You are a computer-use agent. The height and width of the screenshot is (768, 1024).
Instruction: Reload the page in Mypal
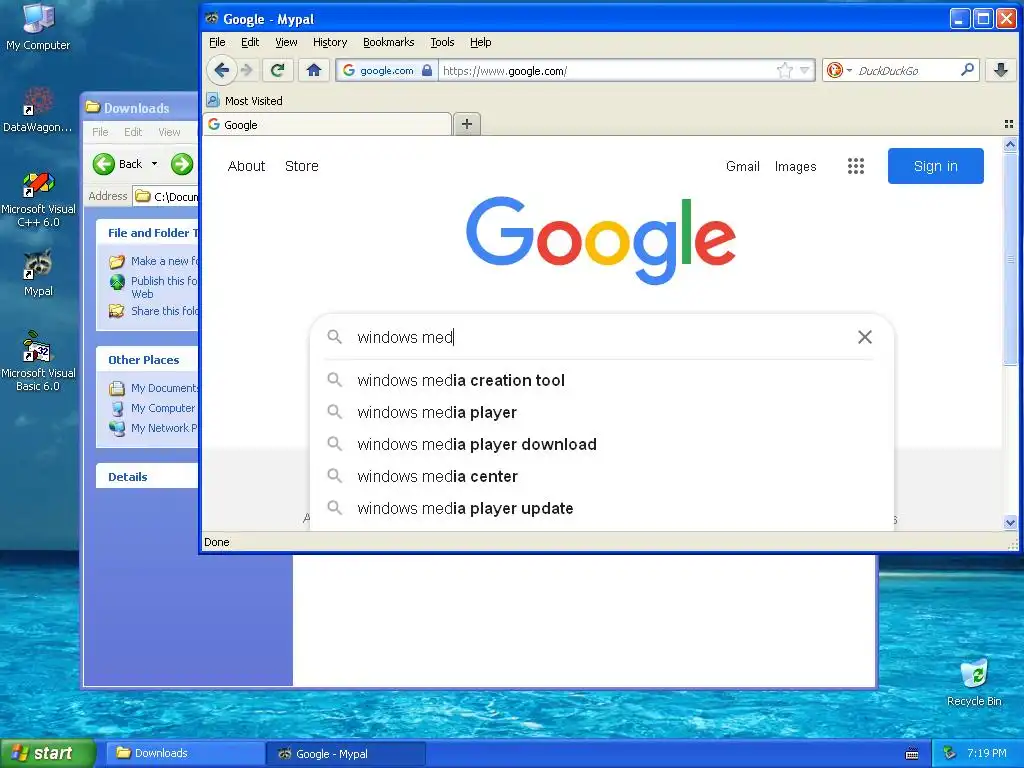pos(278,70)
